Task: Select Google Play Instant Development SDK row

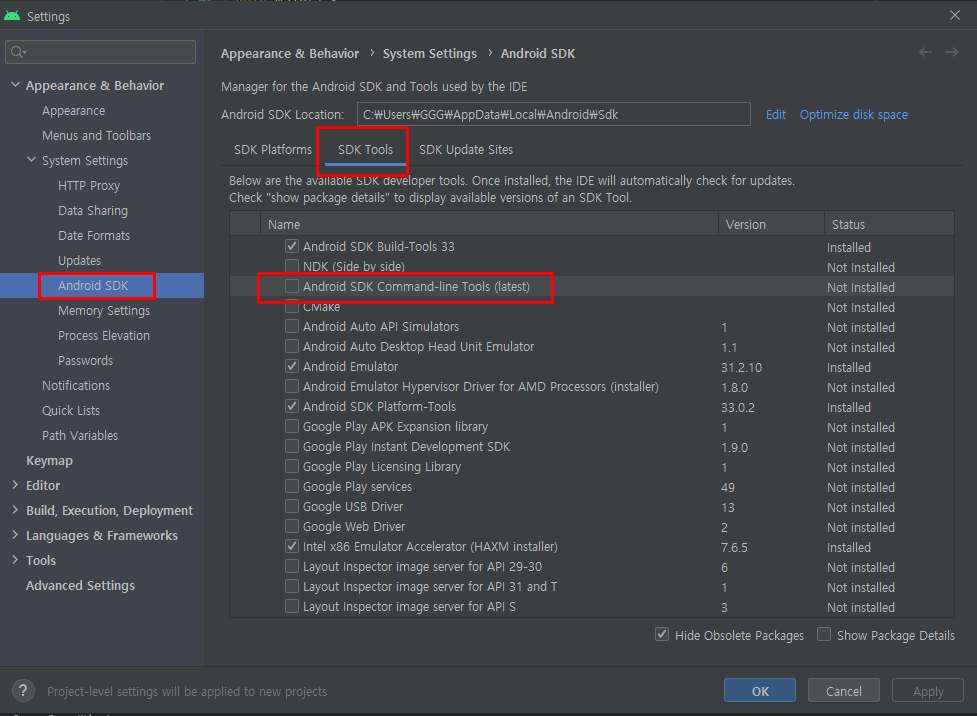Action: point(592,446)
